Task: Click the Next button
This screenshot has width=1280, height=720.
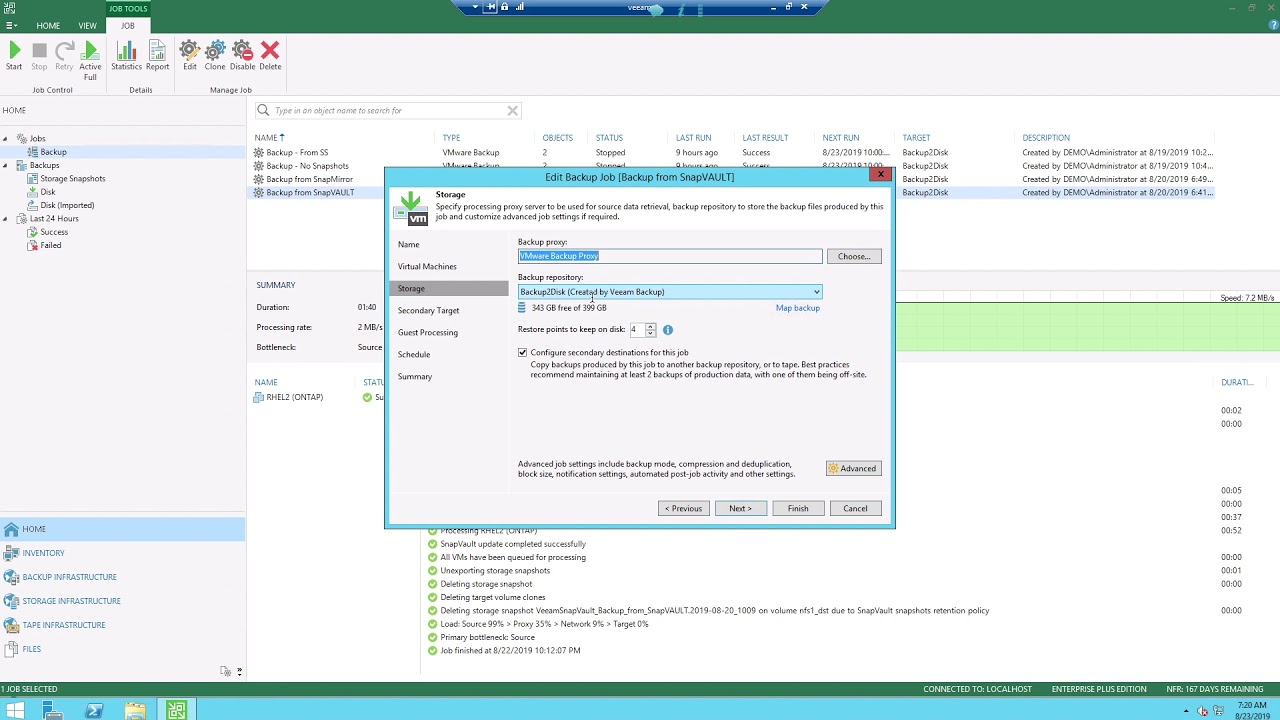Action: tap(740, 509)
